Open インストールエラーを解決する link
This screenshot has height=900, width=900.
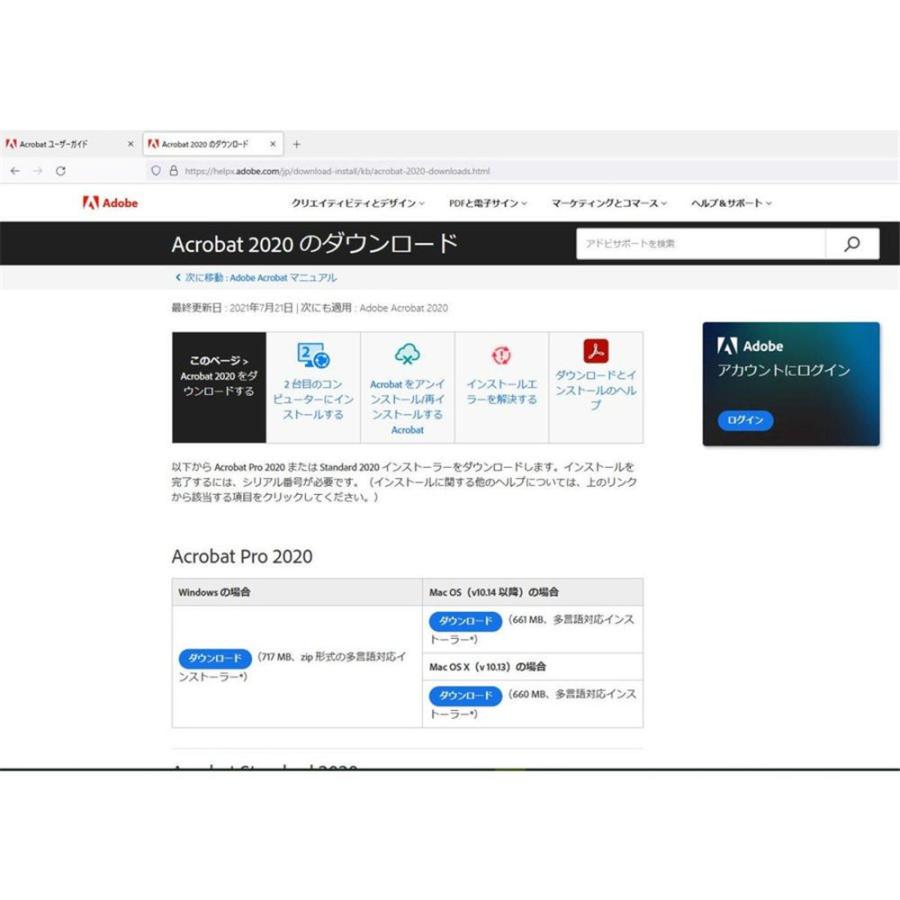pyautogui.click(x=502, y=391)
